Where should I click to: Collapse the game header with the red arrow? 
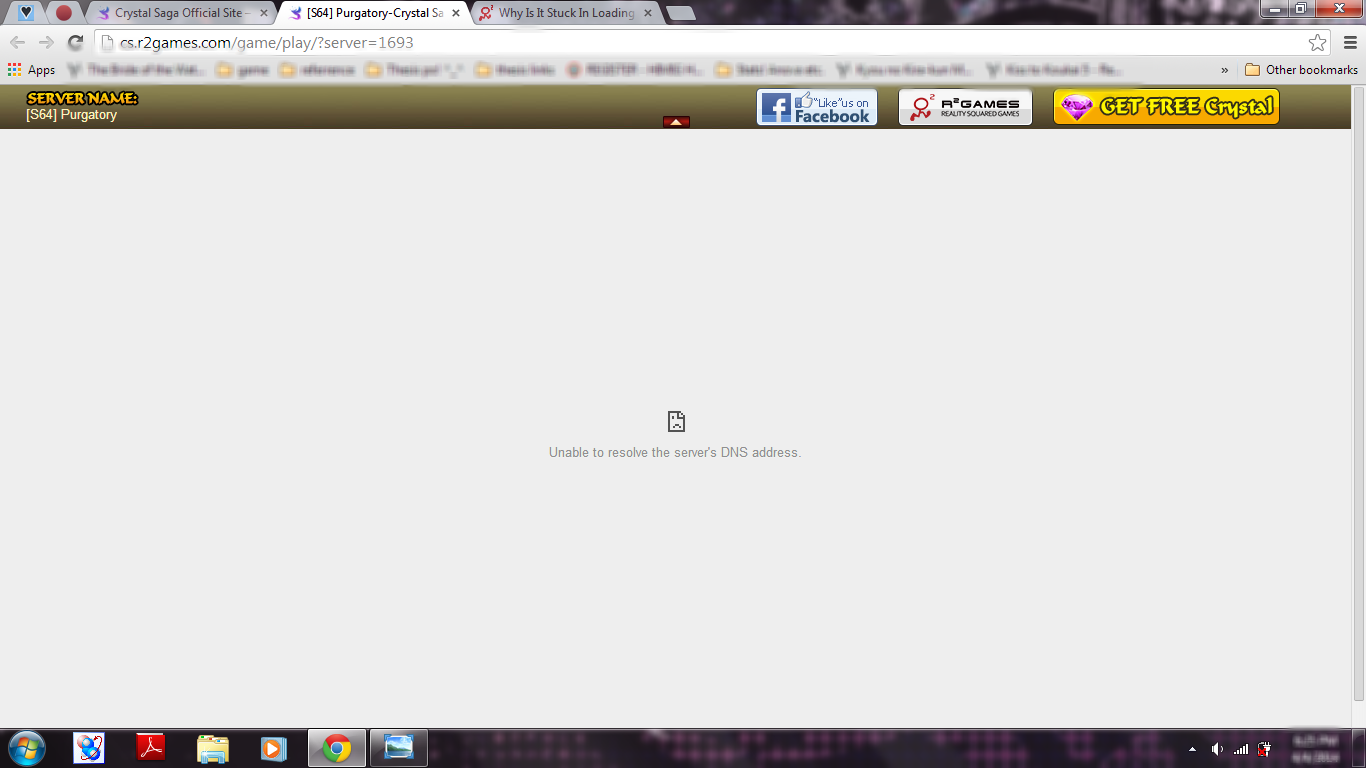click(676, 122)
